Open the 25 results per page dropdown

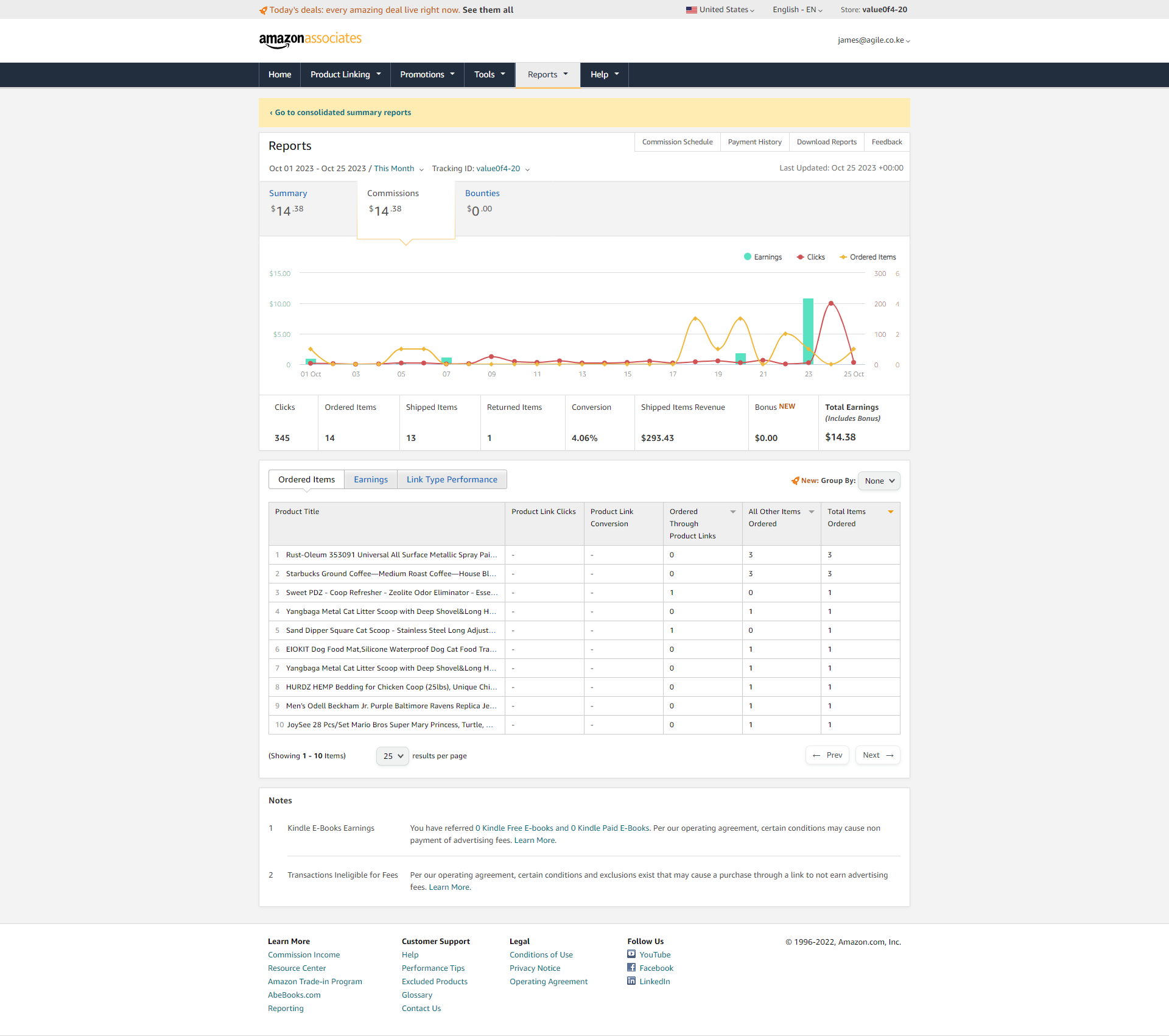[393, 756]
